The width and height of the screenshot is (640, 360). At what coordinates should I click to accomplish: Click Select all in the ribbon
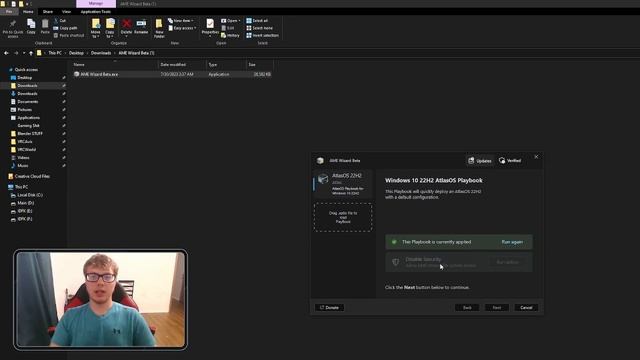tap(257, 20)
